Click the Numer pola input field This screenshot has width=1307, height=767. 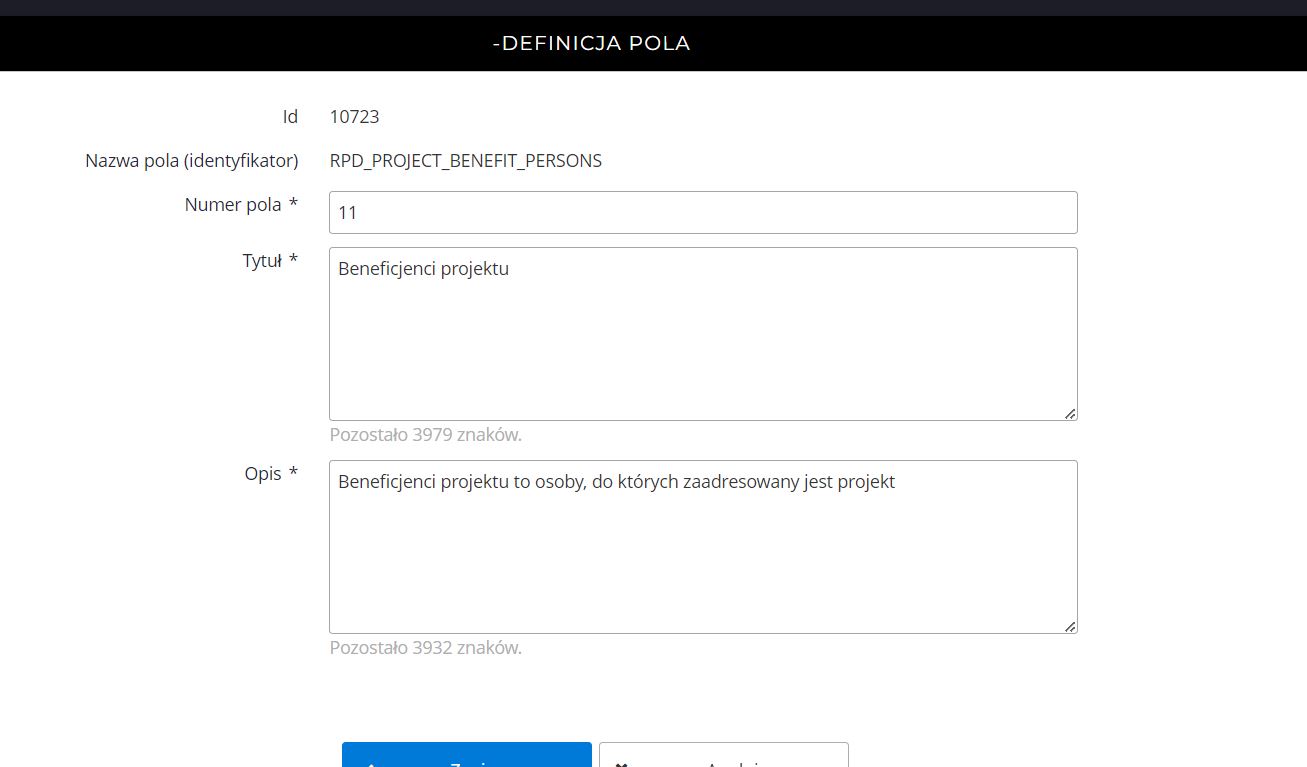point(702,213)
